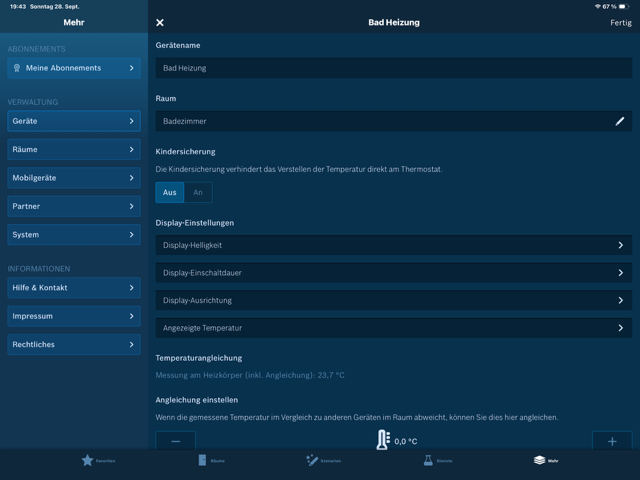Viewport: 640px width, 480px height.
Task: Click the Gerätename text field
Action: (x=393, y=68)
